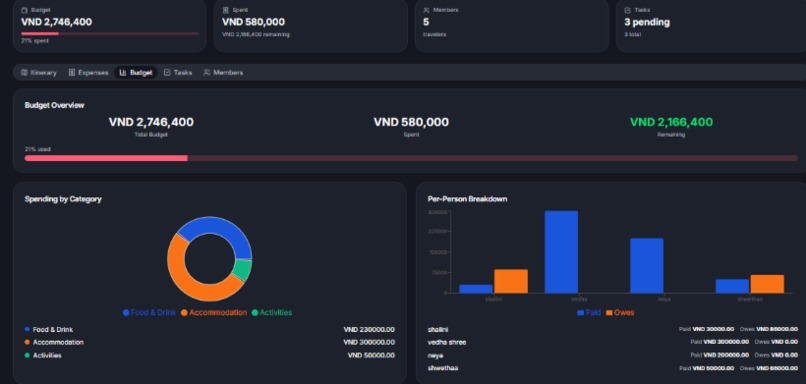Click the 5 travelers count on Members card
The width and height of the screenshot is (806, 384).
click(426, 22)
